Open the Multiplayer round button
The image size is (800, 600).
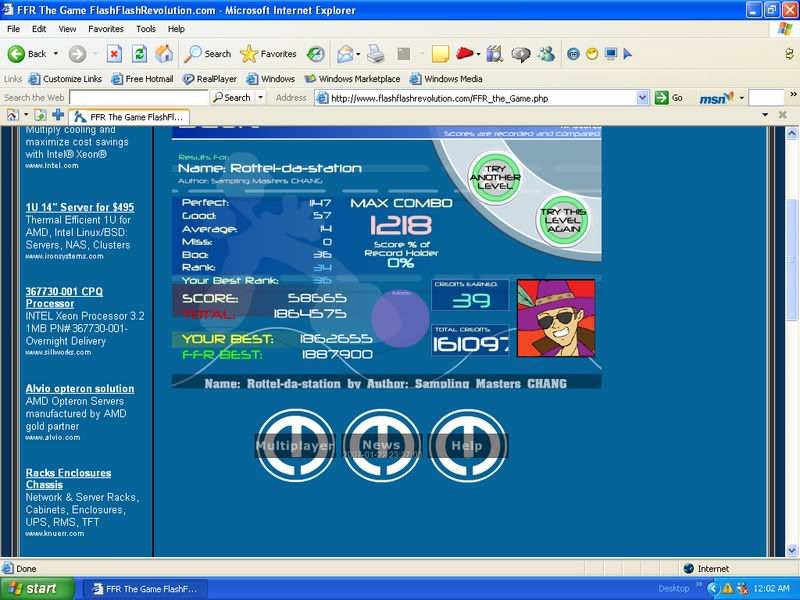point(294,445)
